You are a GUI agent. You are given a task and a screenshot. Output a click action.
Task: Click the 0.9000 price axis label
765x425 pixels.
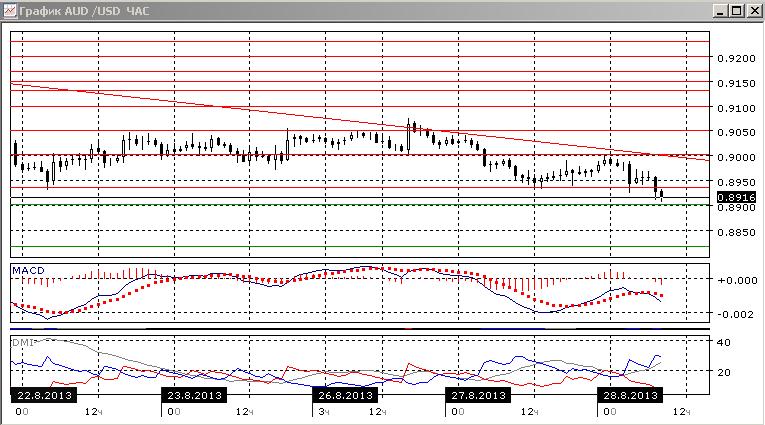736,157
